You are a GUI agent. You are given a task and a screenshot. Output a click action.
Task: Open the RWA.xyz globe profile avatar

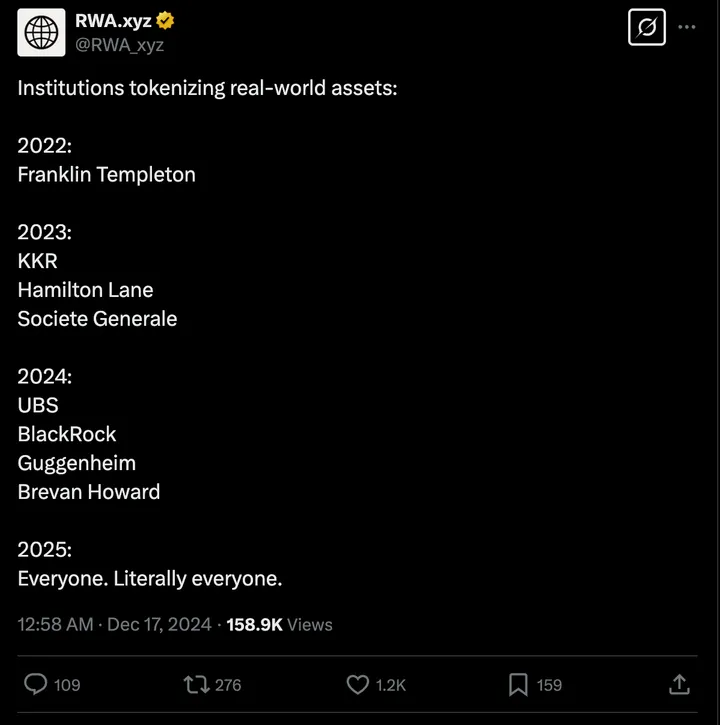42,32
